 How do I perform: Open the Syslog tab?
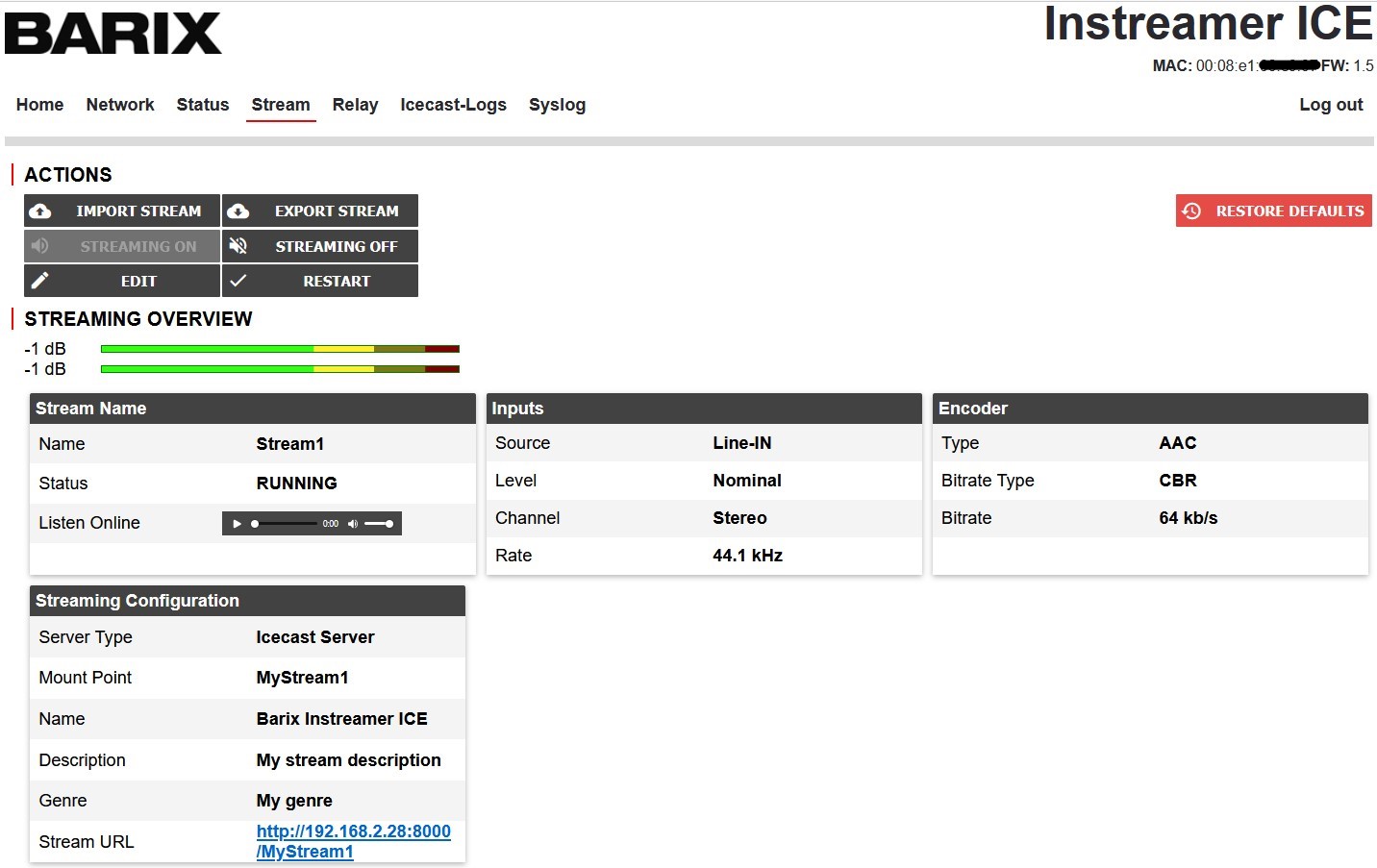pyautogui.click(x=557, y=105)
